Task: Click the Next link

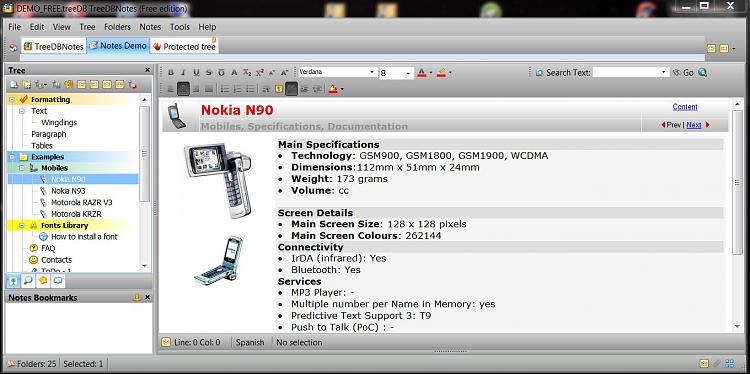Action: point(694,125)
